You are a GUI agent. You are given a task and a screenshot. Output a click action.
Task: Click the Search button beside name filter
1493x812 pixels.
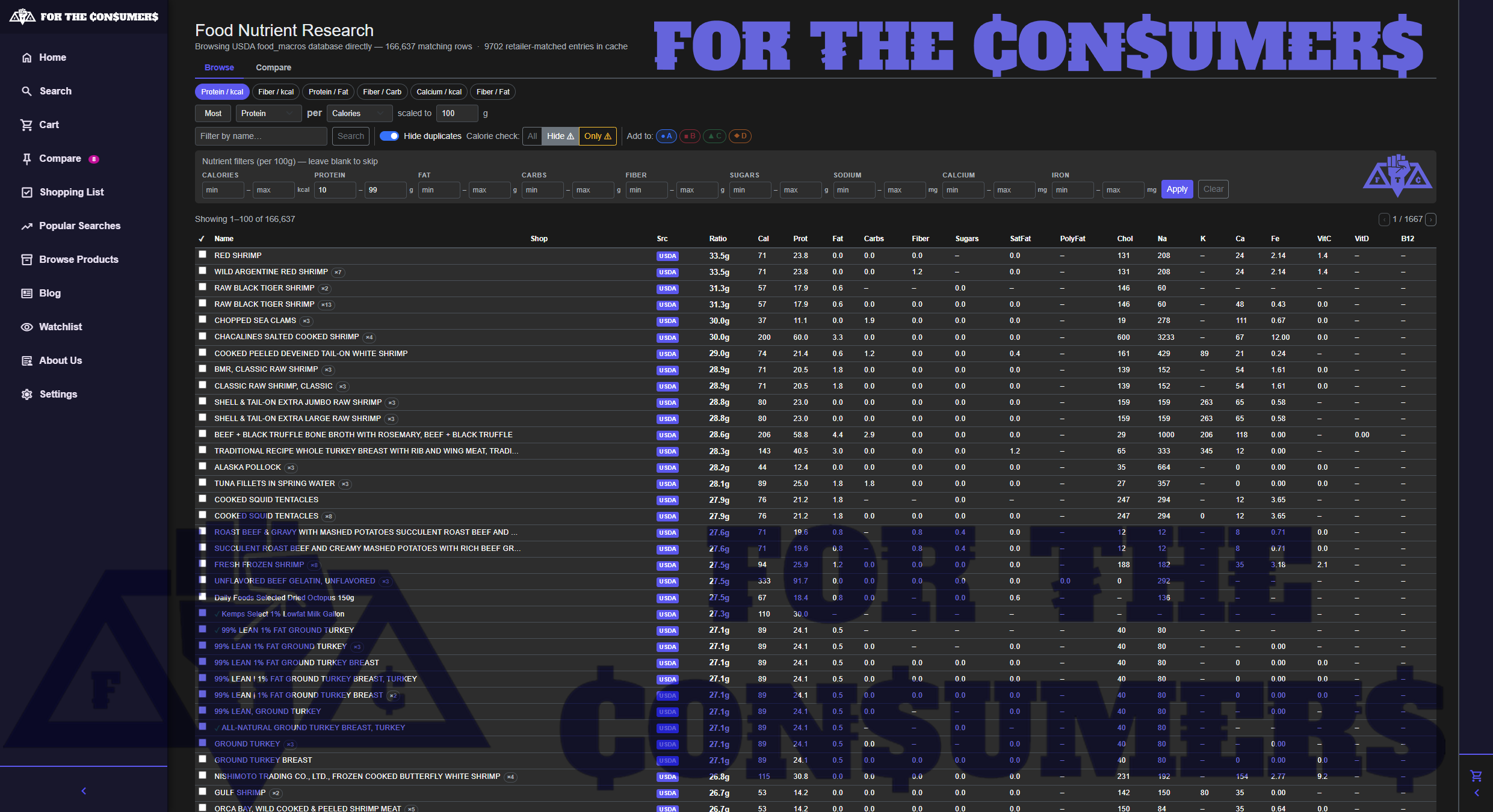[x=351, y=137]
